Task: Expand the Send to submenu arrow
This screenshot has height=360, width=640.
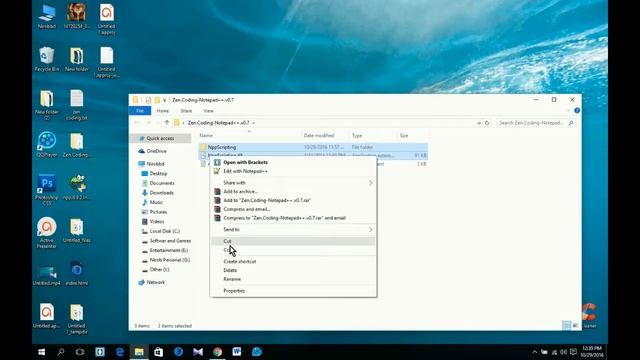Action: coord(371,230)
